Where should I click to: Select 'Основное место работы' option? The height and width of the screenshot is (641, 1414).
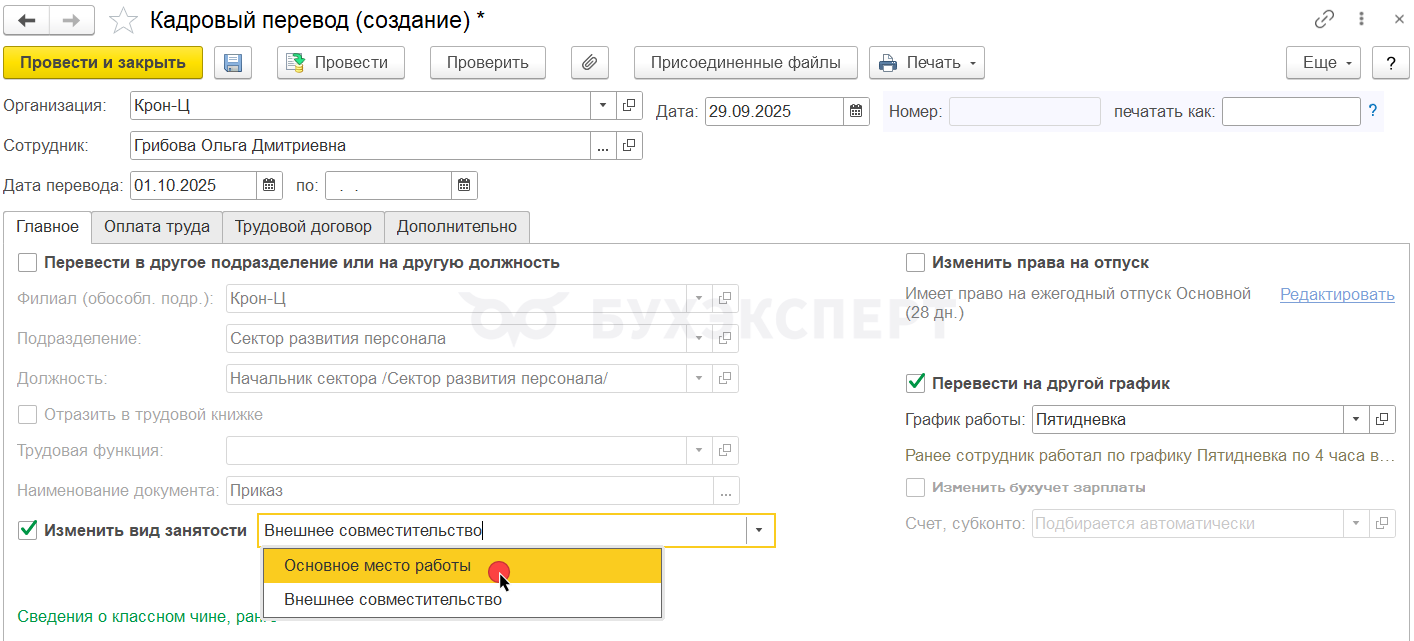[x=377, y=565]
